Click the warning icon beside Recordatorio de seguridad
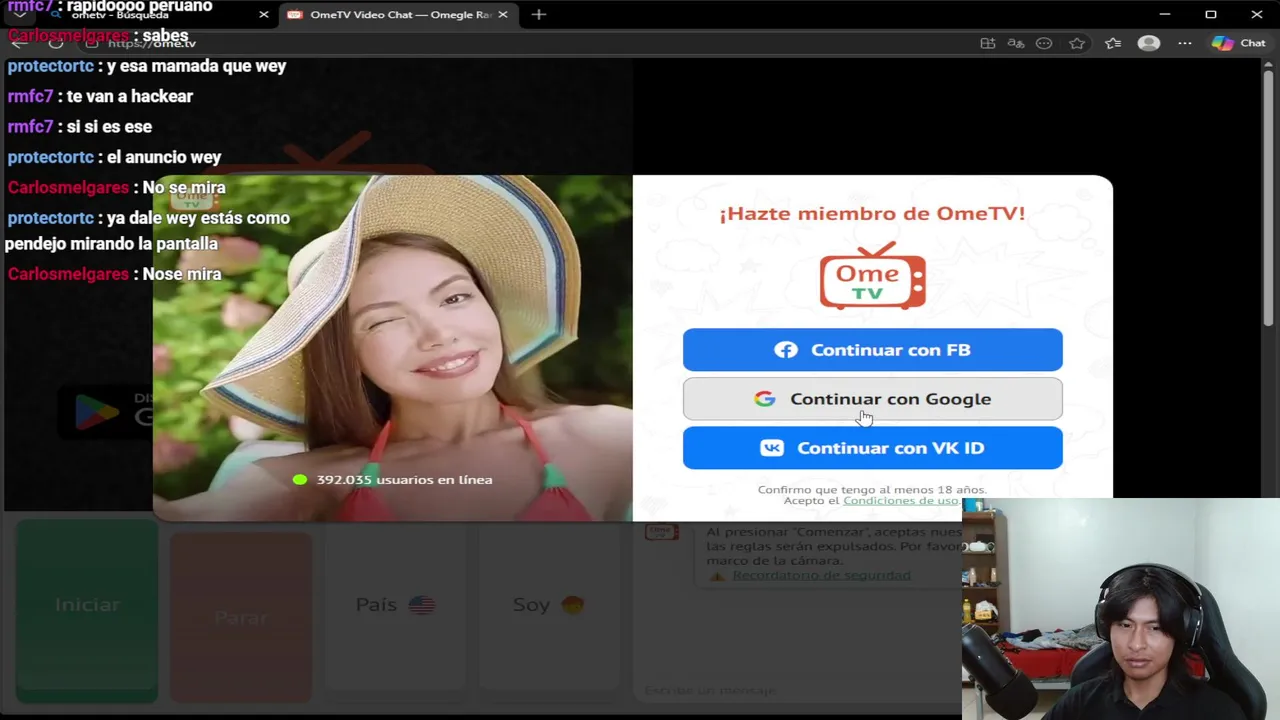The height and width of the screenshot is (720, 1280). (x=717, y=576)
